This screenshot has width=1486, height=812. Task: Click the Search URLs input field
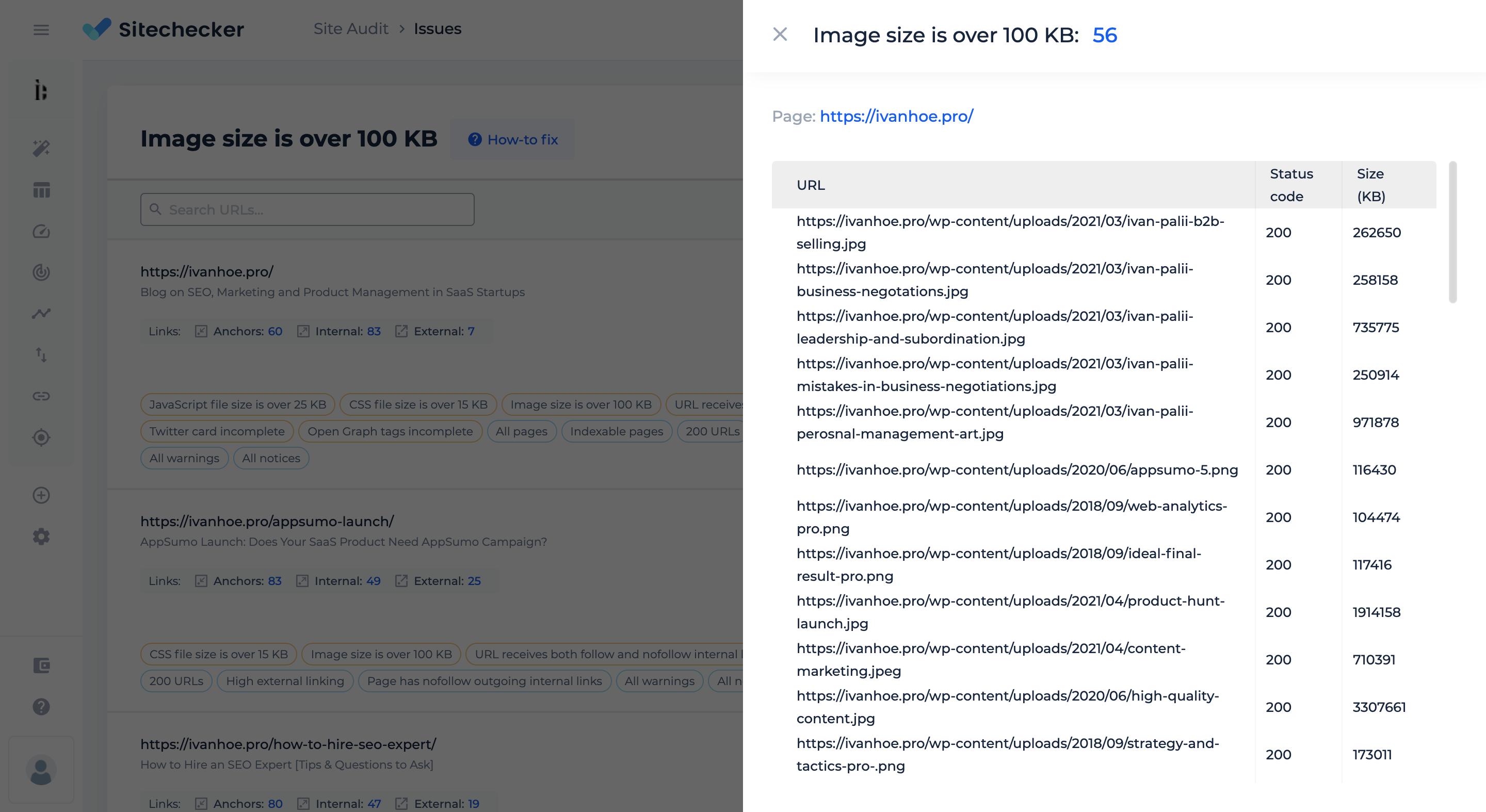click(307, 209)
